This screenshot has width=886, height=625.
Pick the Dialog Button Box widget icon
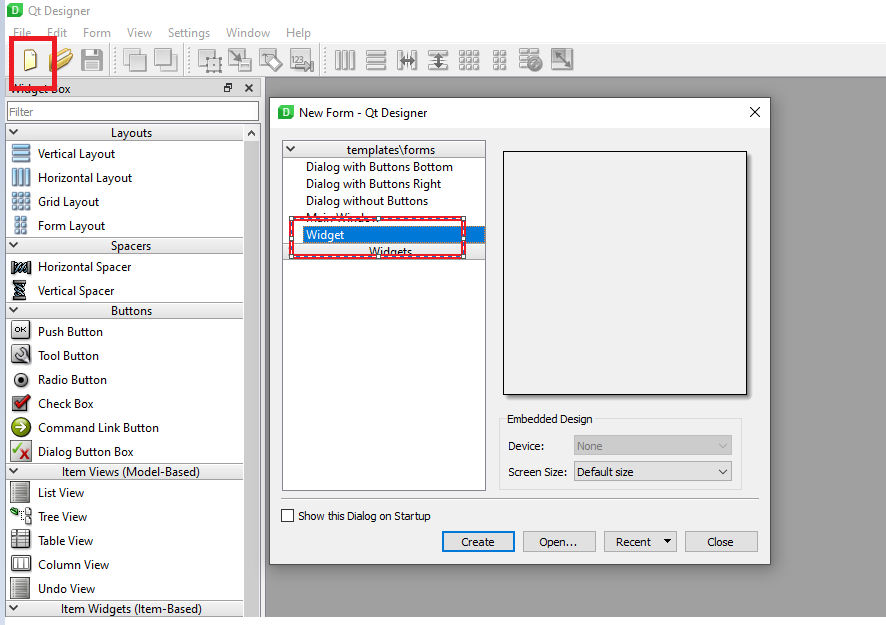(x=21, y=452)
